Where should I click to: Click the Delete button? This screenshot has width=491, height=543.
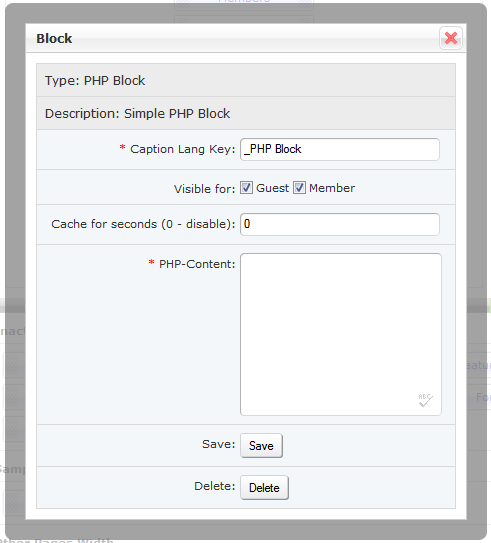[264, 488]
